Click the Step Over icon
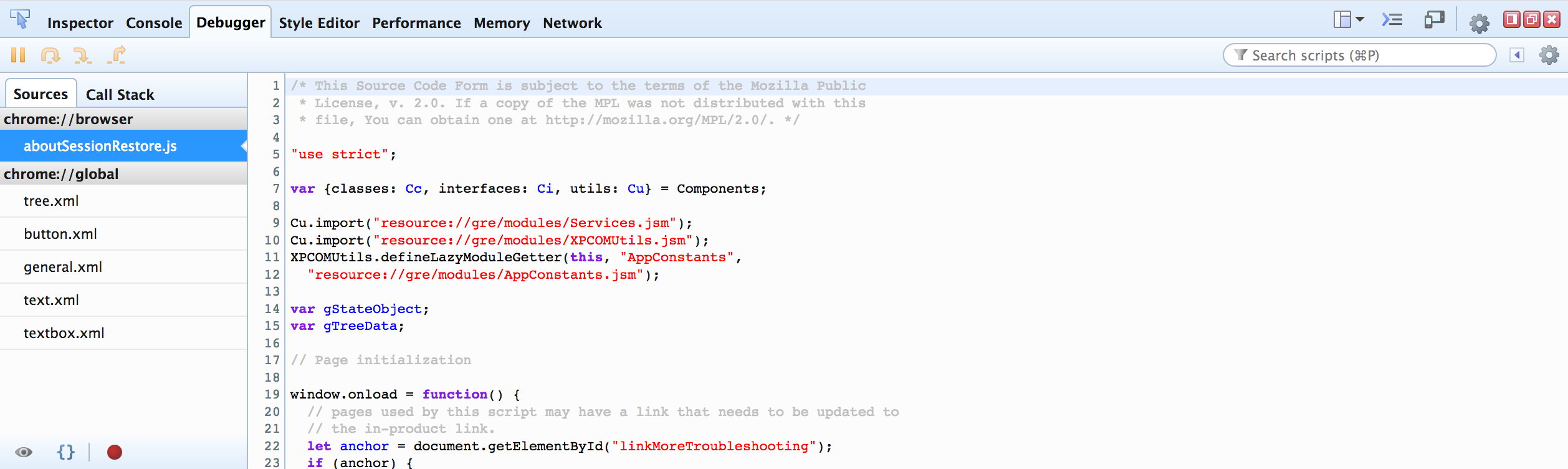The image size is (1568, 469). click(x=50, y=55)
